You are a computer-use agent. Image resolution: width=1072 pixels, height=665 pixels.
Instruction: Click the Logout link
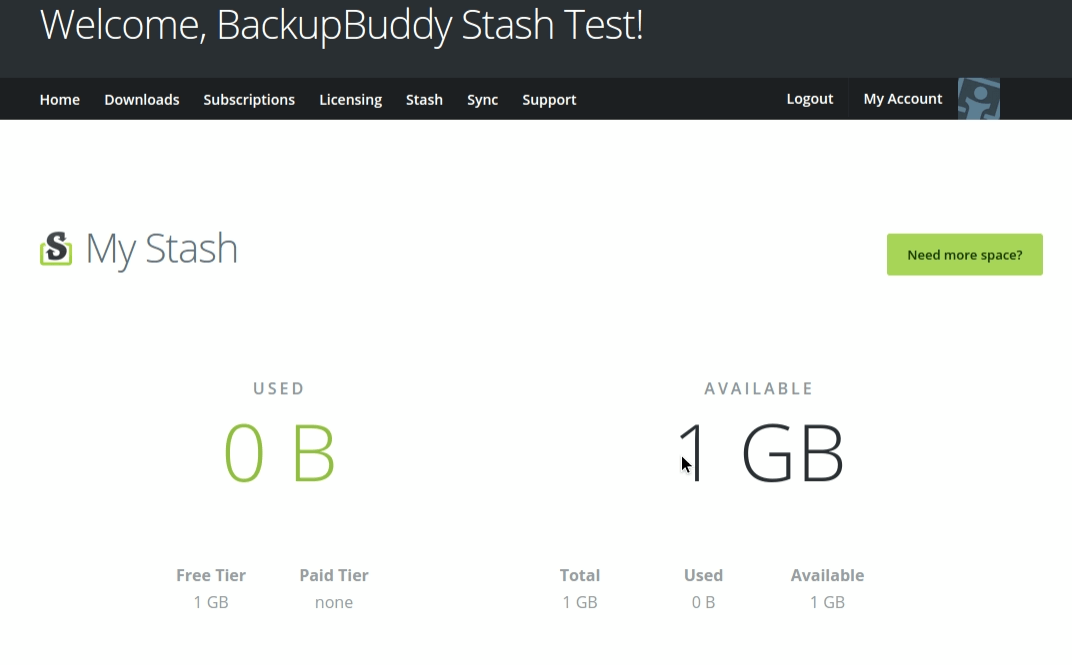click(x=810, y=99)
